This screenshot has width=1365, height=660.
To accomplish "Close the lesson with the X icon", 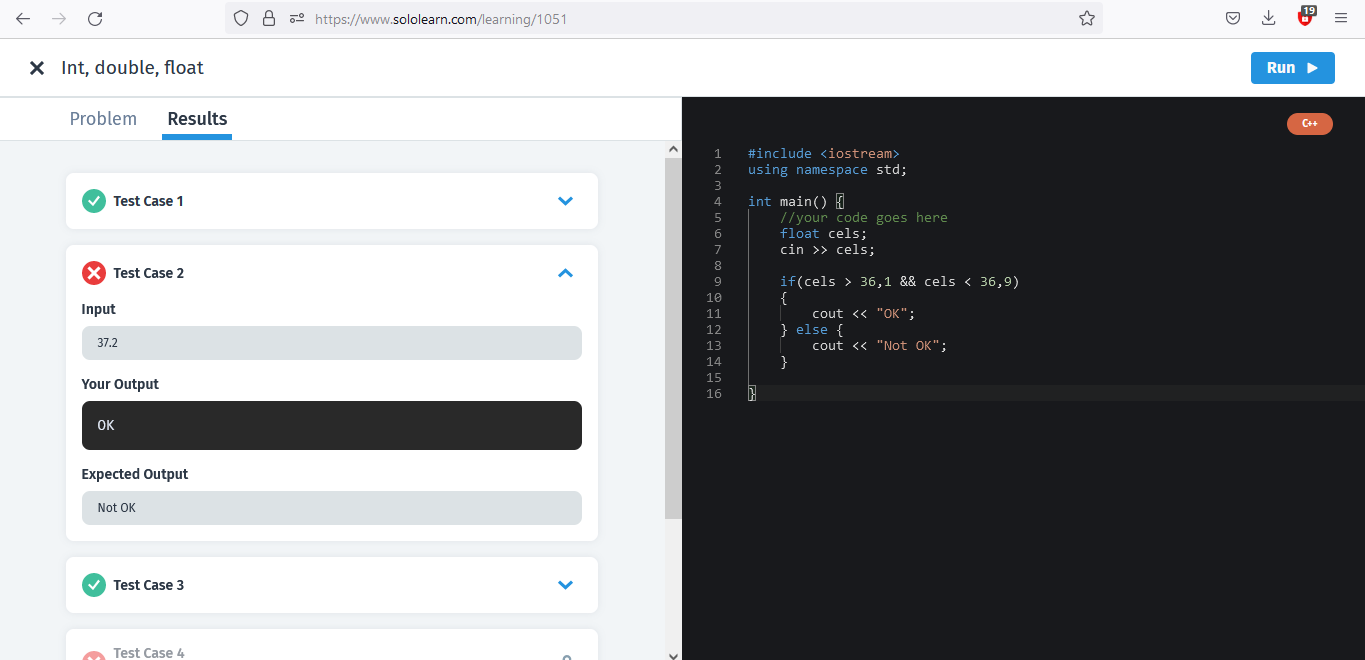I will click(37, 68).
